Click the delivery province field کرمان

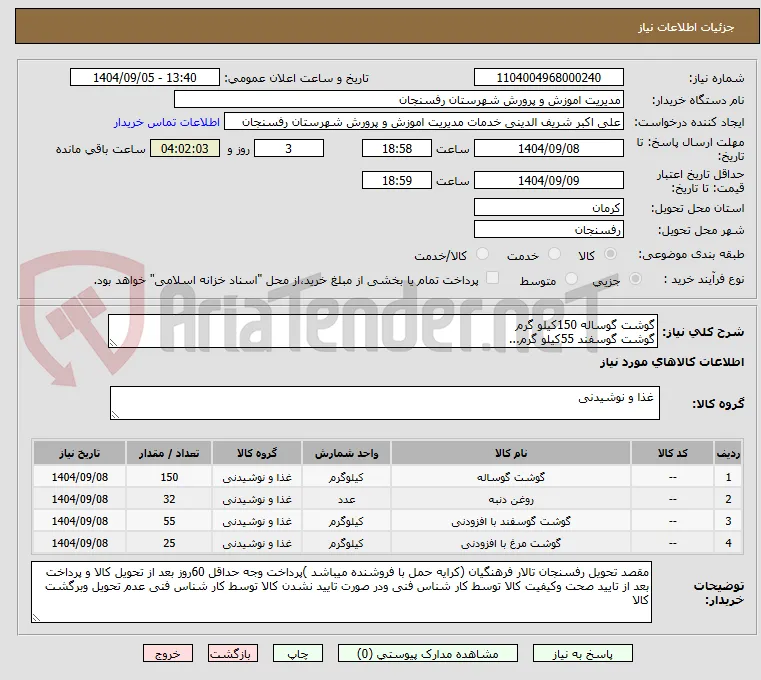pyautogui.click(x=548, y=208)
